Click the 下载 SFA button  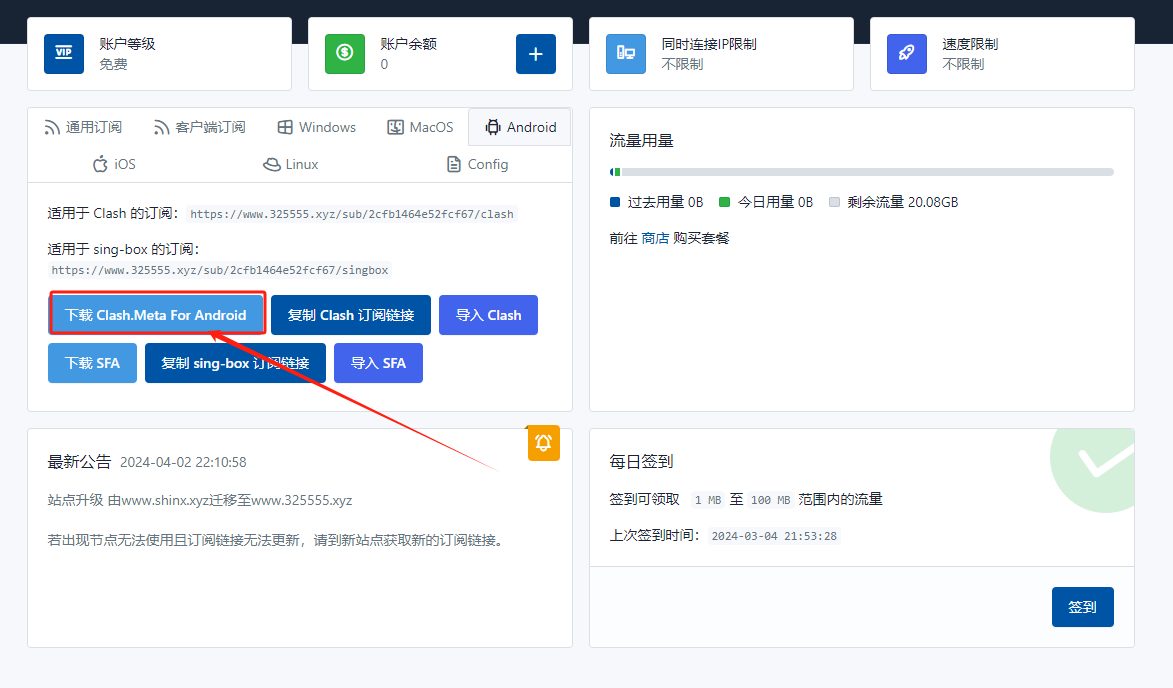tap(92, 363)
